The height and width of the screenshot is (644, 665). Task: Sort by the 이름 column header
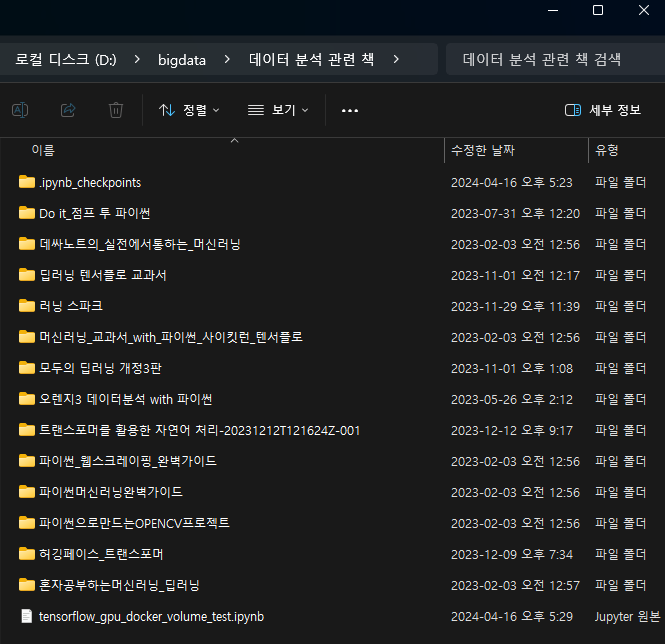click(x=43, y=150)
